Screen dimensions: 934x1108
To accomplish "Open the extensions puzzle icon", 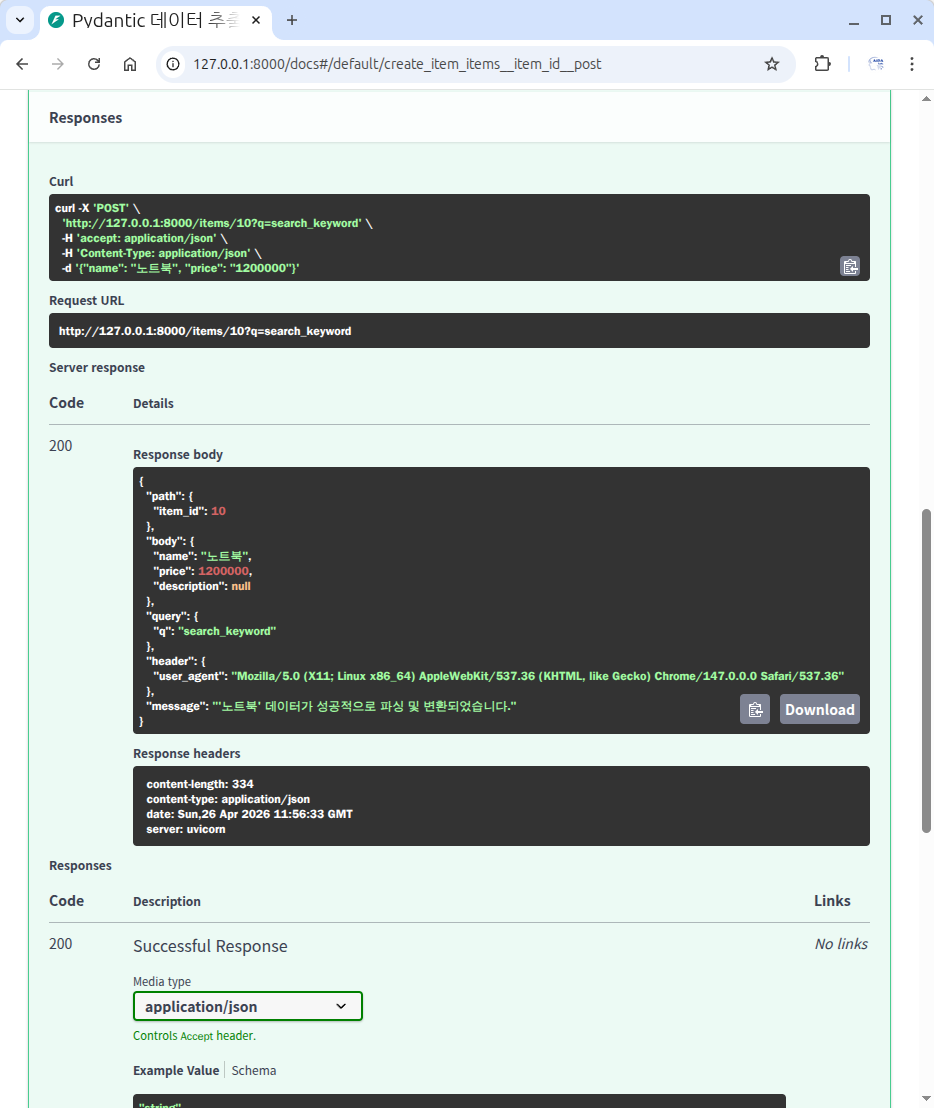I will pyautogui.click(x=822, y=64).
